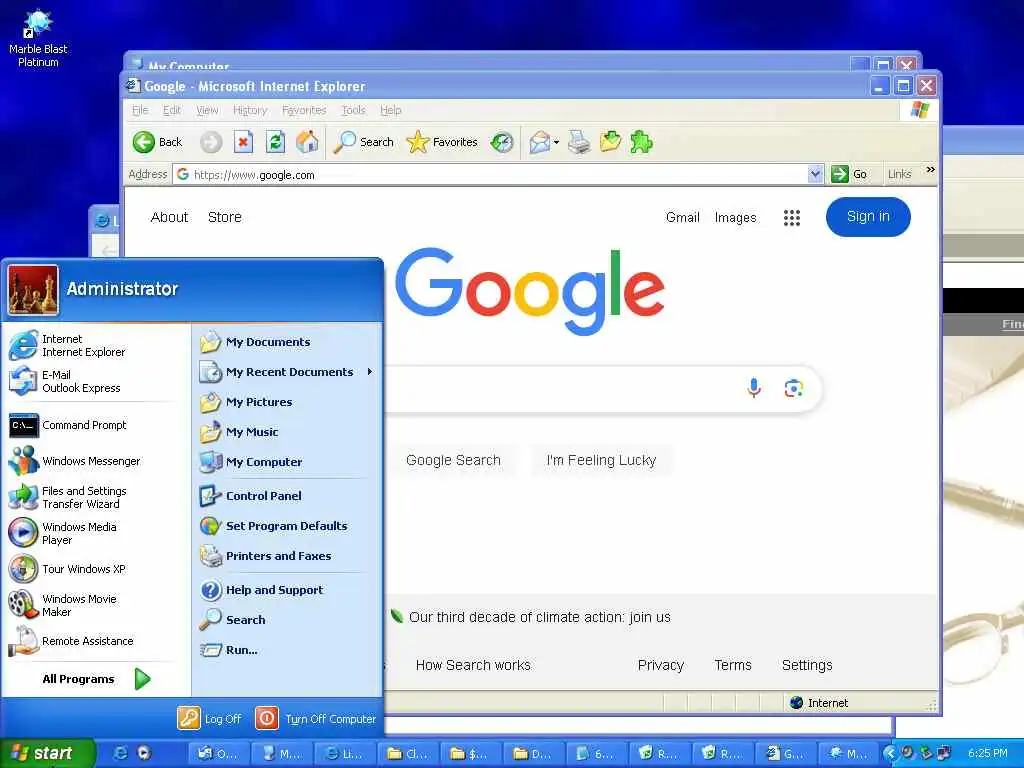Image resolution: width=1024 pixels, height=768 pixels.
Task: Click the Store link on Google
Action: point(225,217)
